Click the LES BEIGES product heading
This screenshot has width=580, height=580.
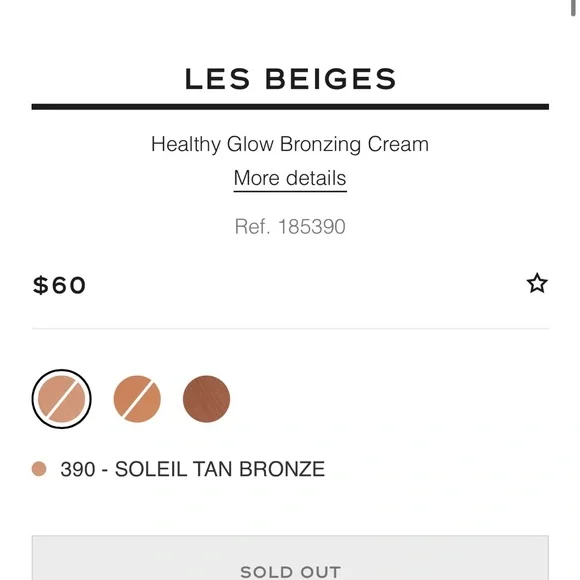click(x=290, y=79)
